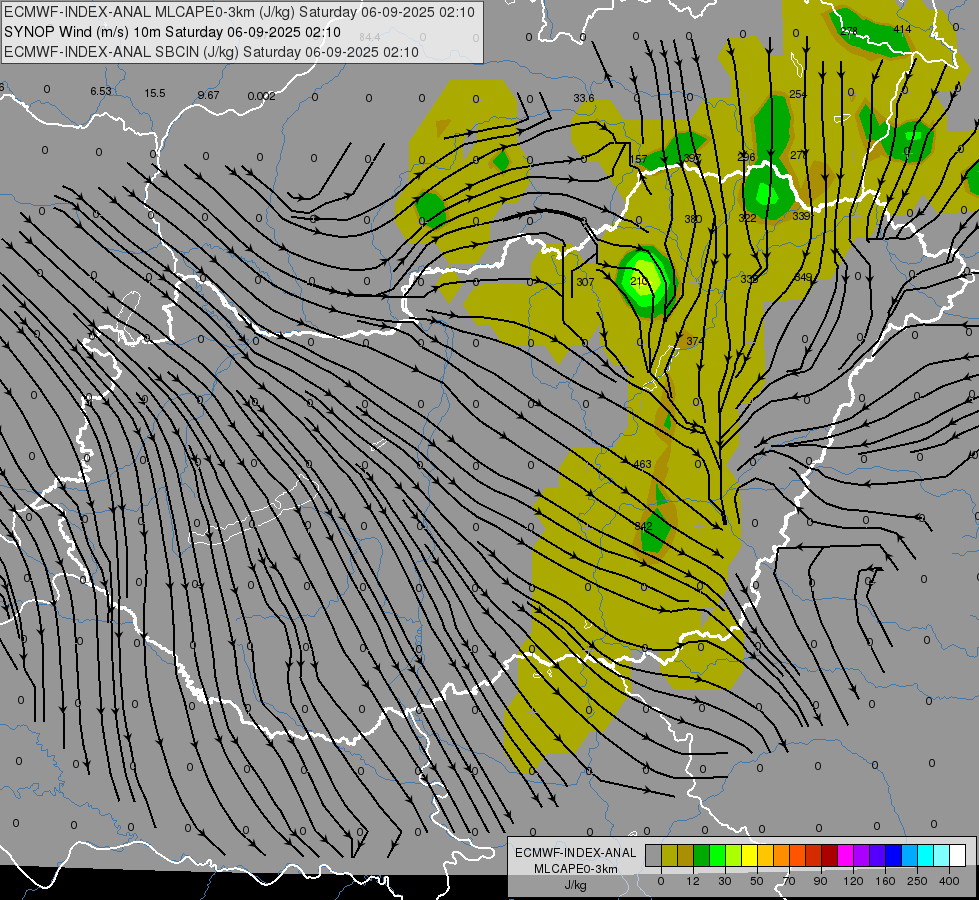Click the legend tick label 160
Image resolution: width=979 pixels, height=900 pixels.
click(x=885, y=881)
